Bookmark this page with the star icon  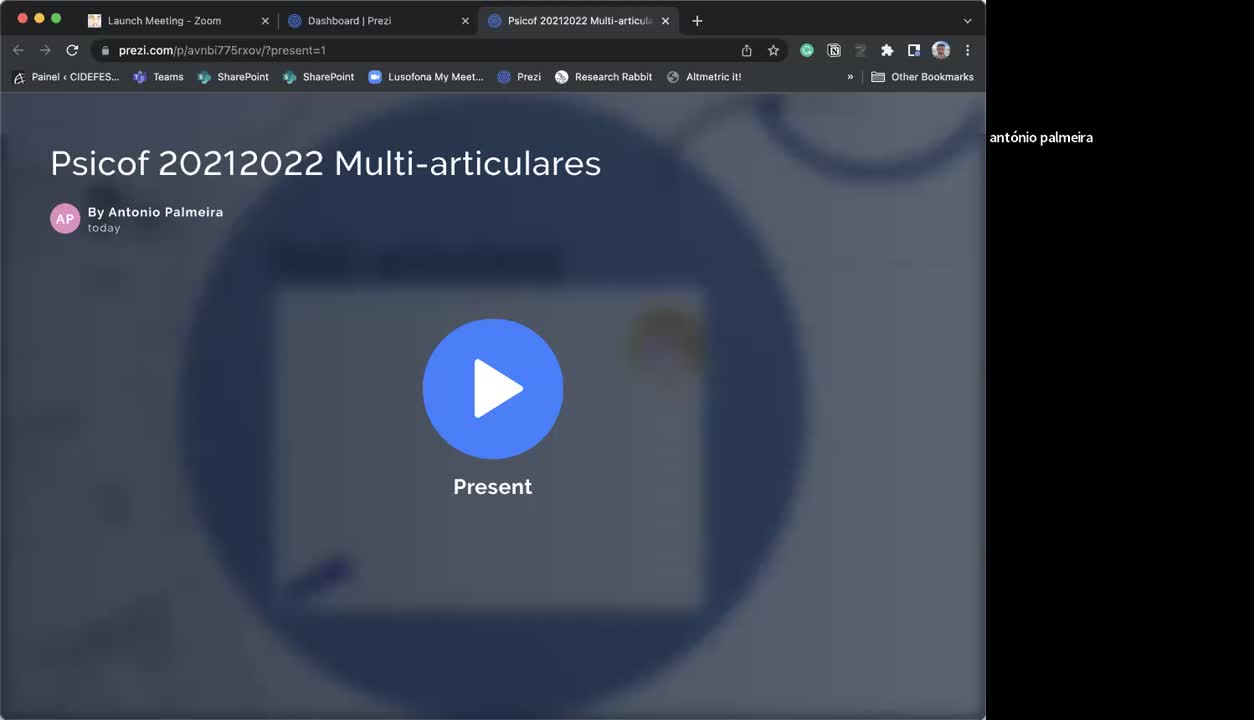point(773,50)
